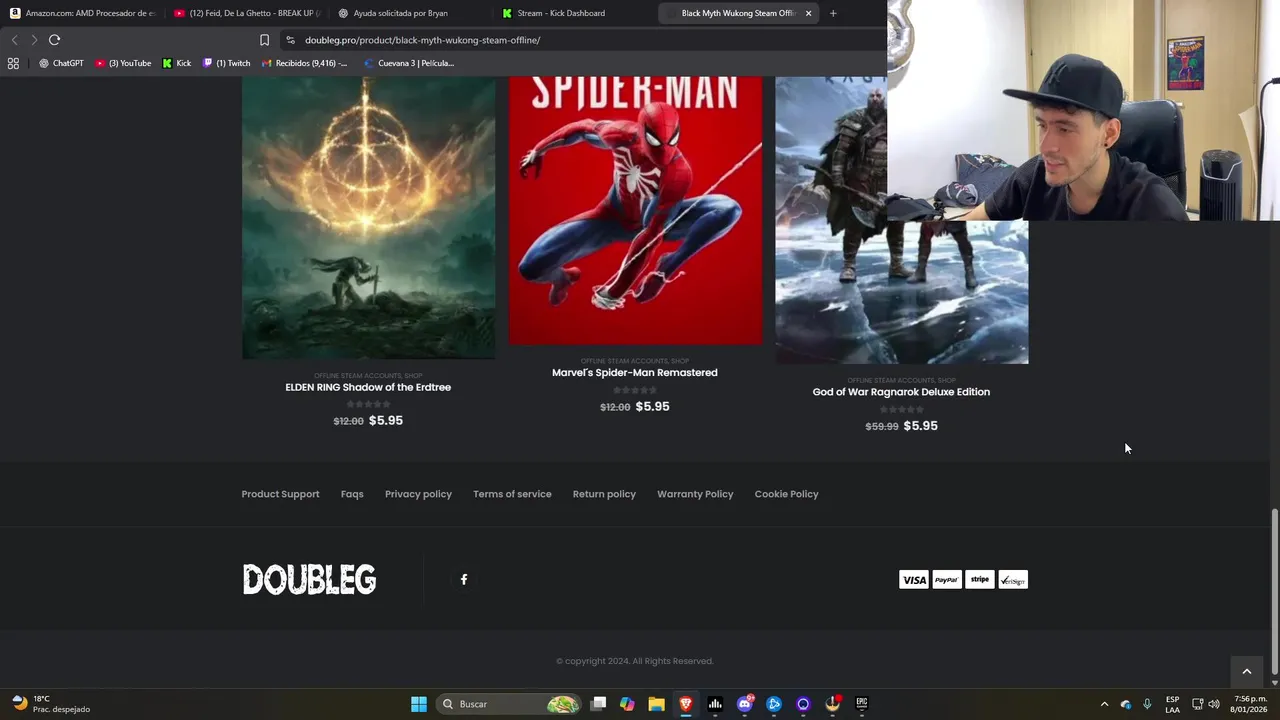The width and height of the screenshot is (1280, 720).
Task: Click the network icon in system tray
Action: (x=1197, y=704)
